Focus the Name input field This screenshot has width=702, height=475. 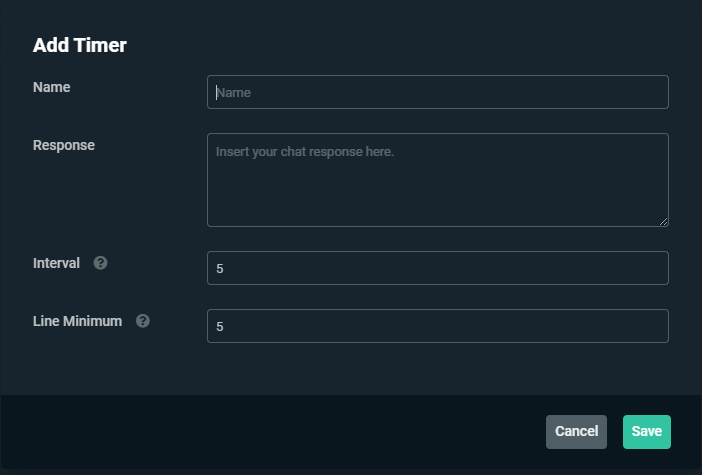437,92
